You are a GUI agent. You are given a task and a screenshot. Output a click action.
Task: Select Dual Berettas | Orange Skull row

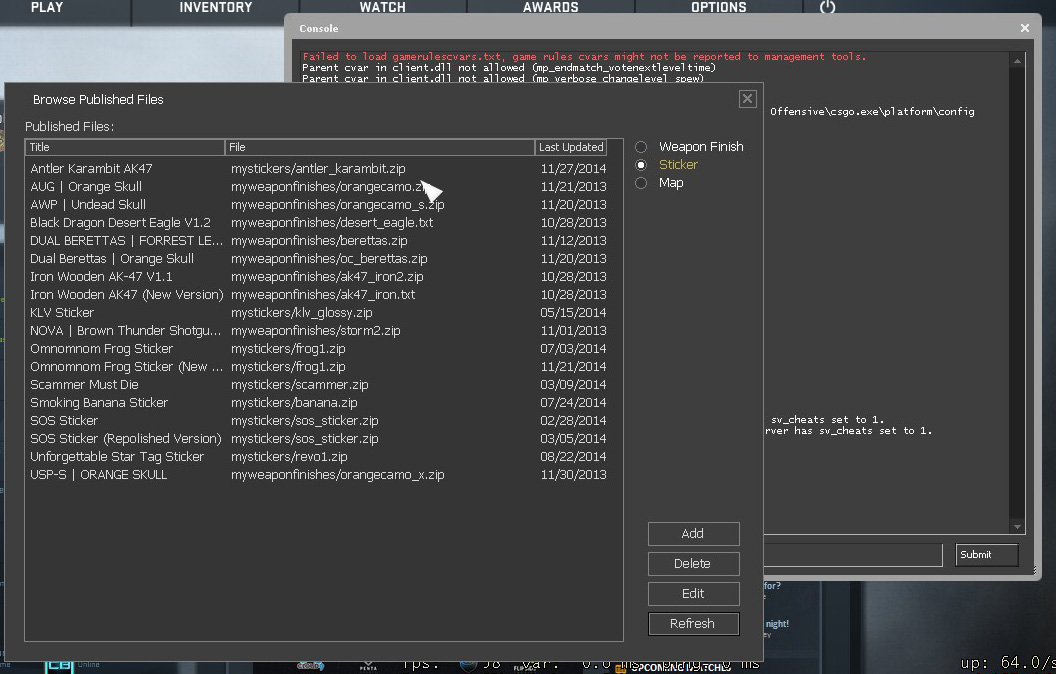pos(318,259)
